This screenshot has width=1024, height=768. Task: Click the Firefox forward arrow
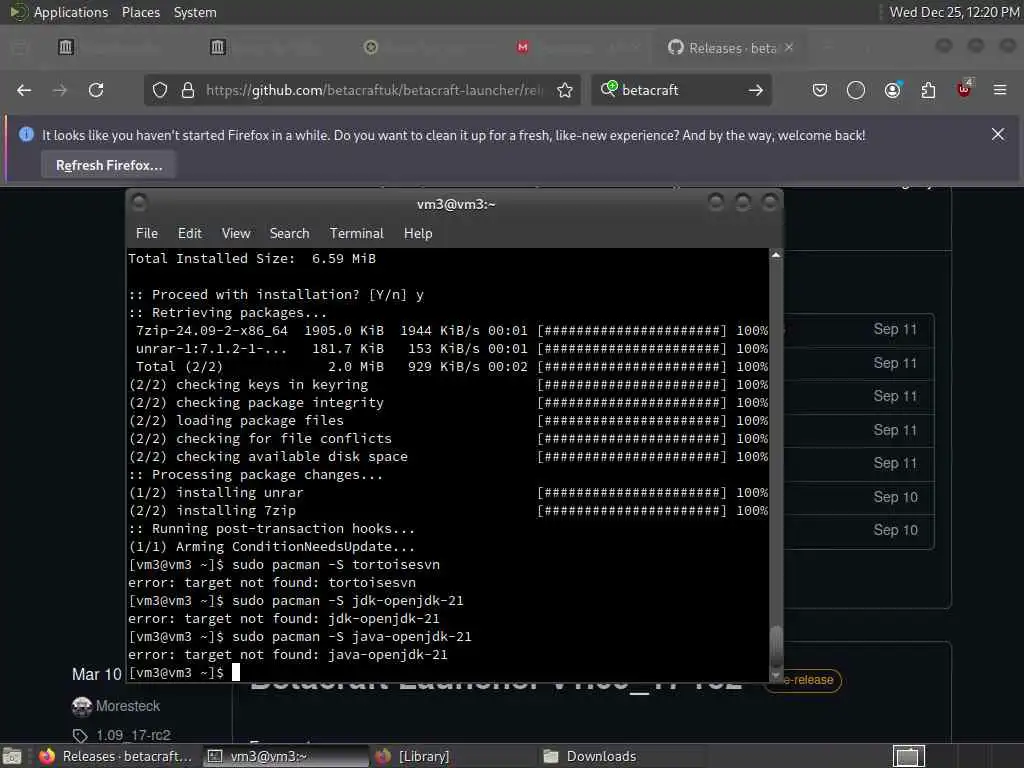59,90
